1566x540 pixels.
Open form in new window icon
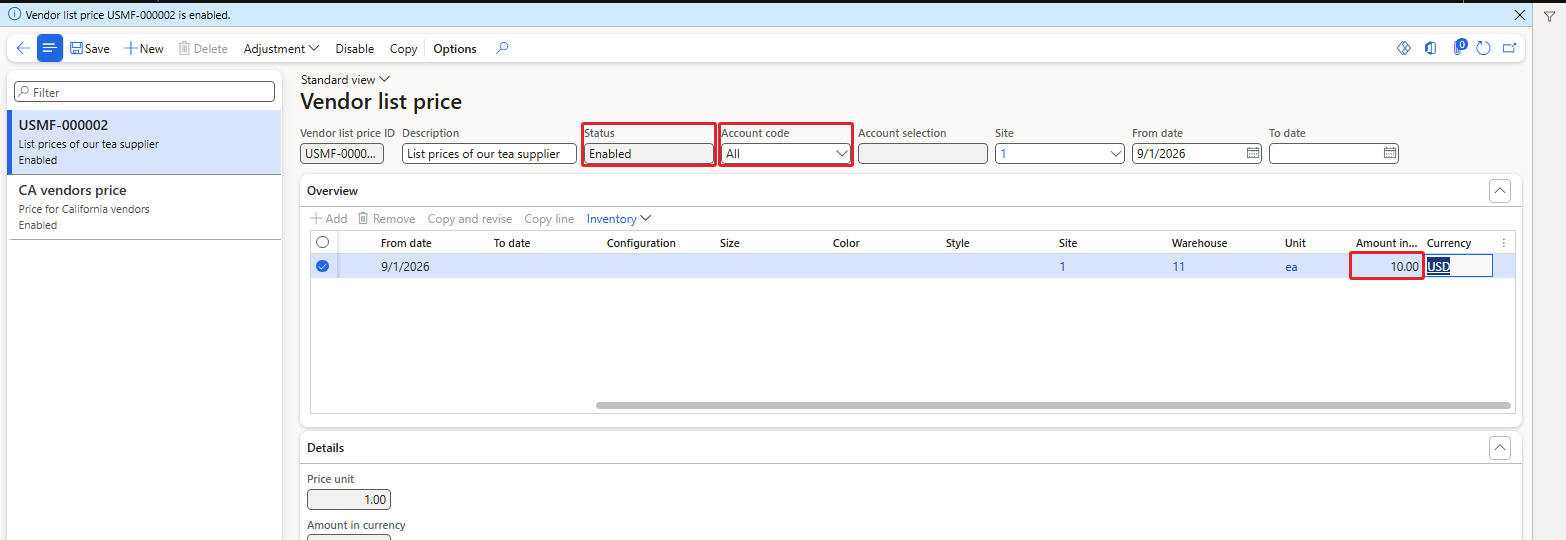click(1509, 48)
